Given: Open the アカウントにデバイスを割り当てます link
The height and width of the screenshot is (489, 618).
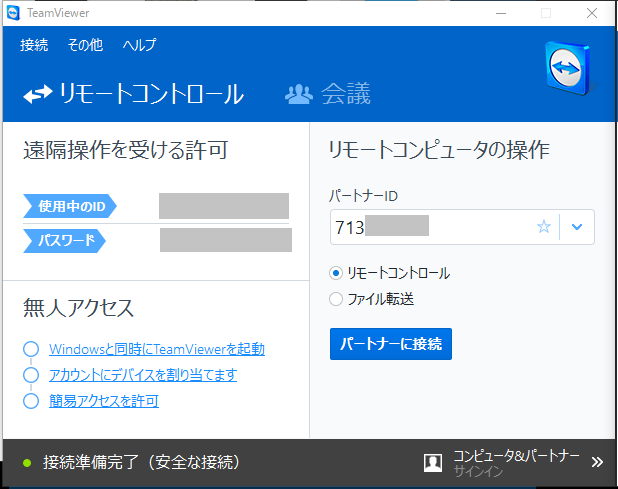Looking at the screenshot, I should (x=143, y=375).
